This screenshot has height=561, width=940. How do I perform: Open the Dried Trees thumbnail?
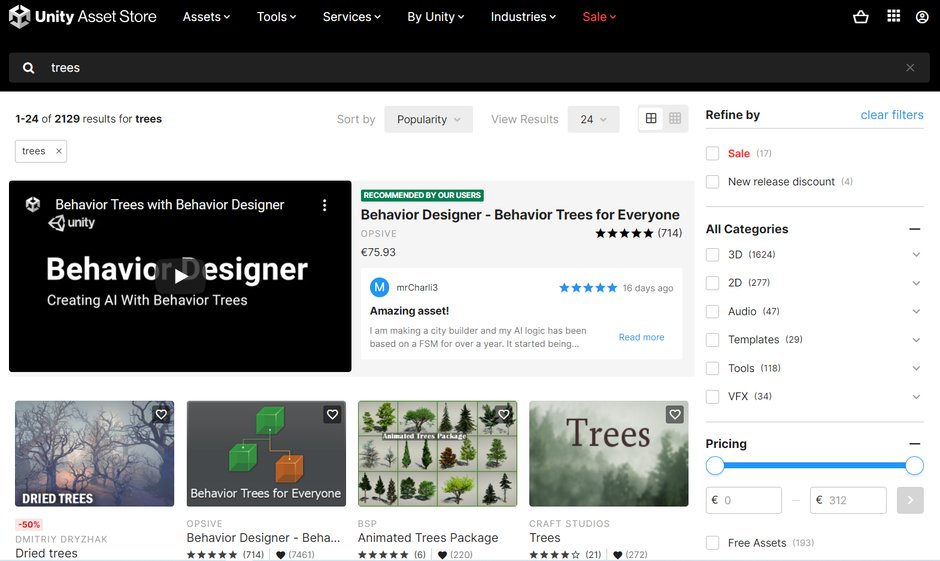click(95, 454)
